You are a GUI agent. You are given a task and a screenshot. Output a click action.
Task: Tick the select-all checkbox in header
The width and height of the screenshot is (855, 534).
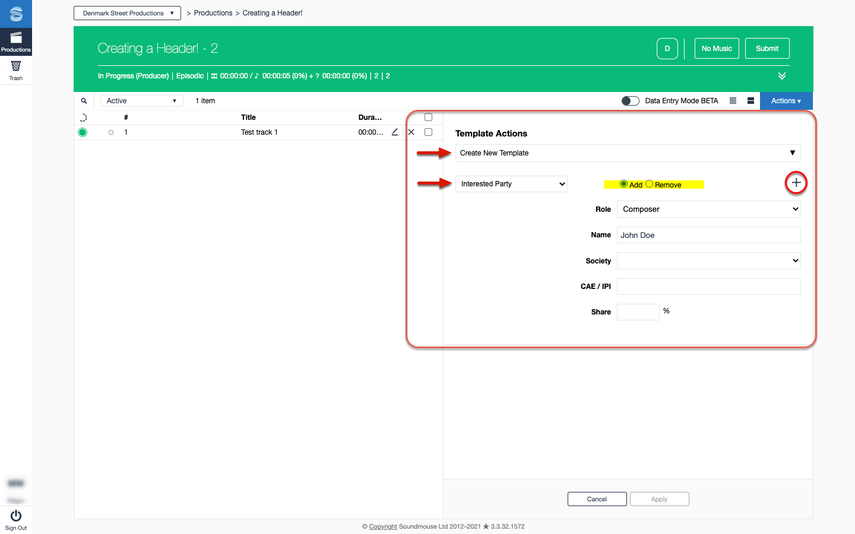(x=428, y=117)
